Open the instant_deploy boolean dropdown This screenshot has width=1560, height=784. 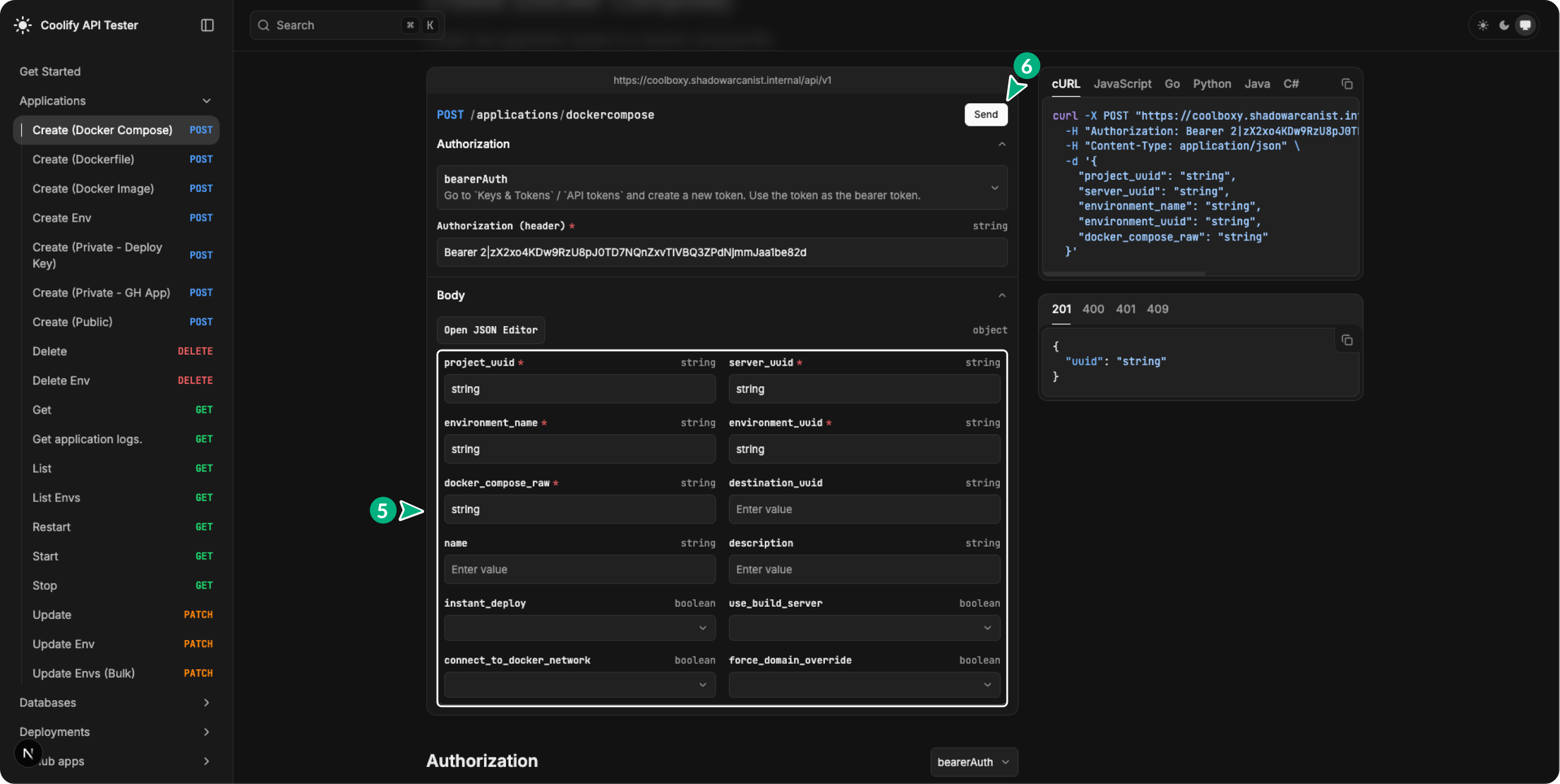[x=579, y=628]
